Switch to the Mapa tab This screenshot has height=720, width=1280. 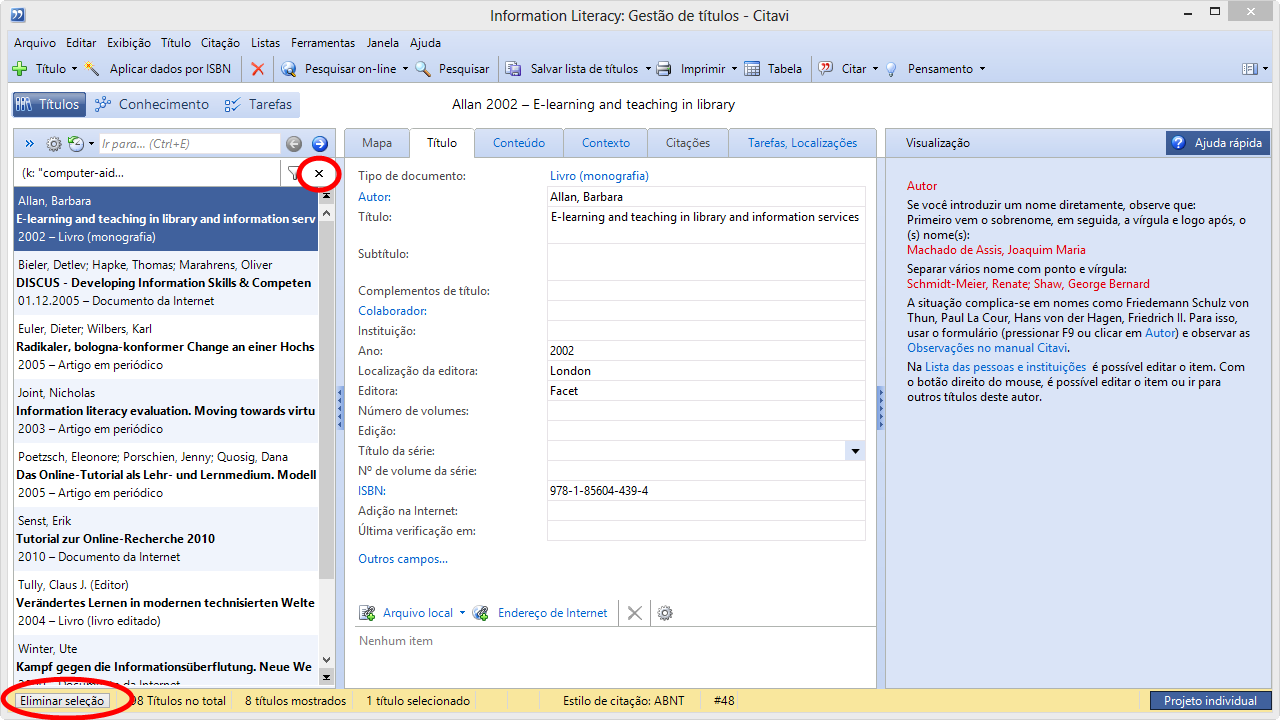click(377, 143)
